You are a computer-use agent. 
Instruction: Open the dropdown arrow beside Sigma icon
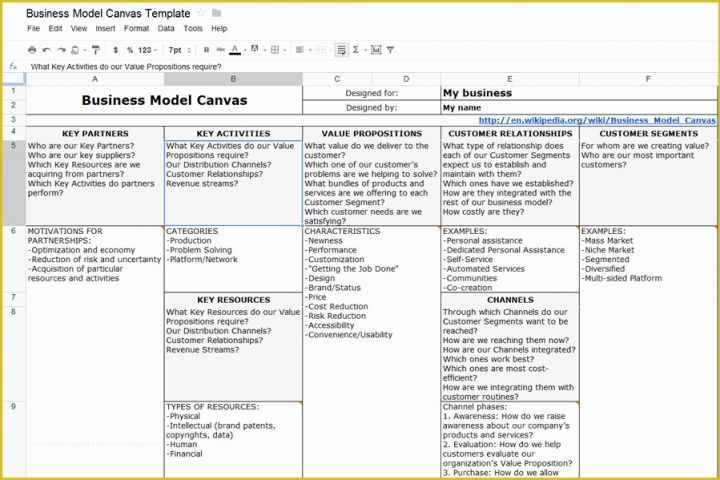(365, 50)
